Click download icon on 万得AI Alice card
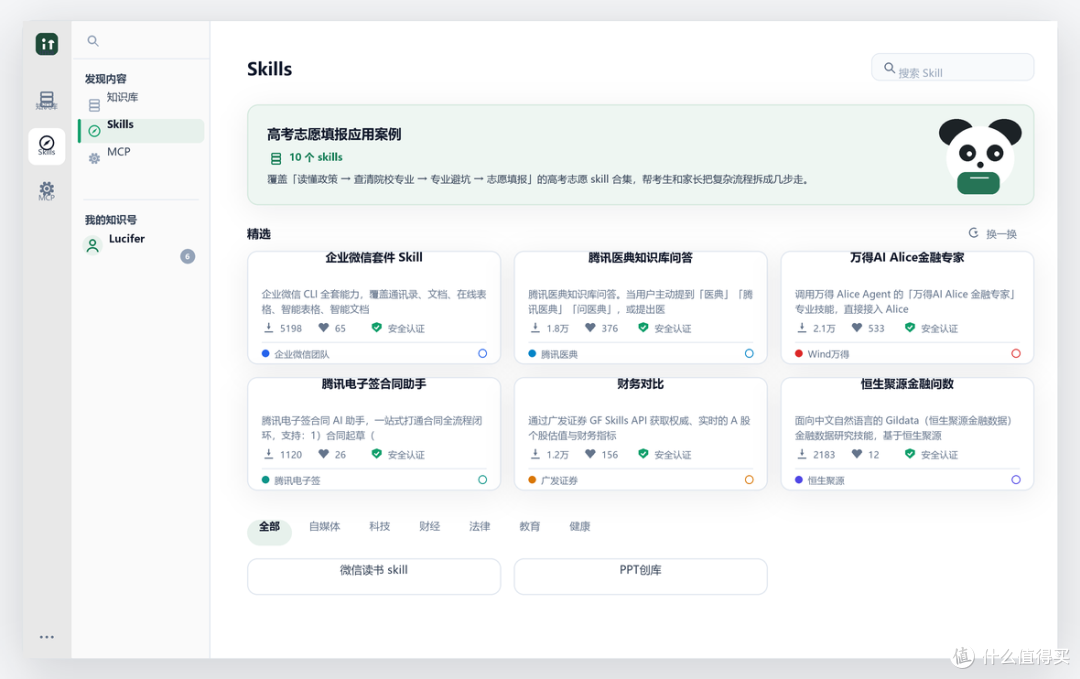Screen dimensions: 1080x679 (802, 328)
